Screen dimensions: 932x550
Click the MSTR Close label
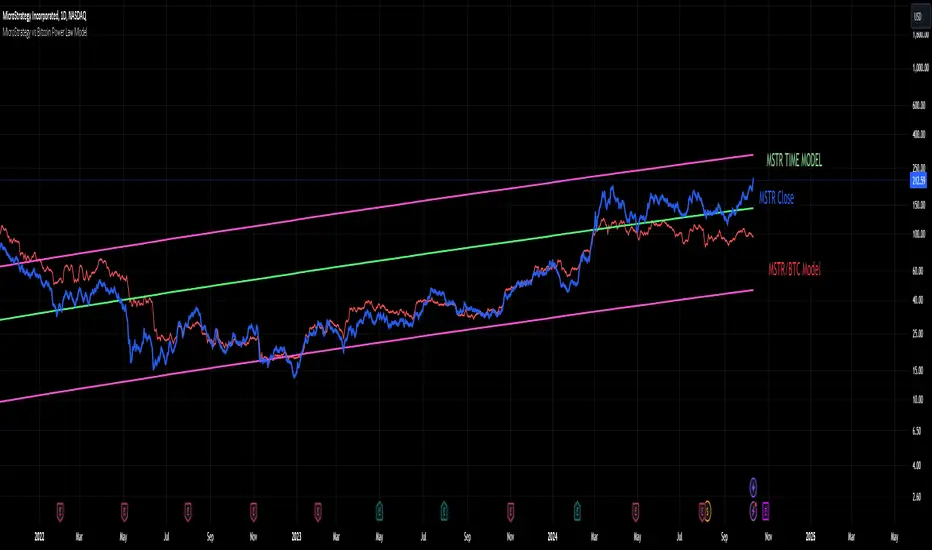click(776, 198)
